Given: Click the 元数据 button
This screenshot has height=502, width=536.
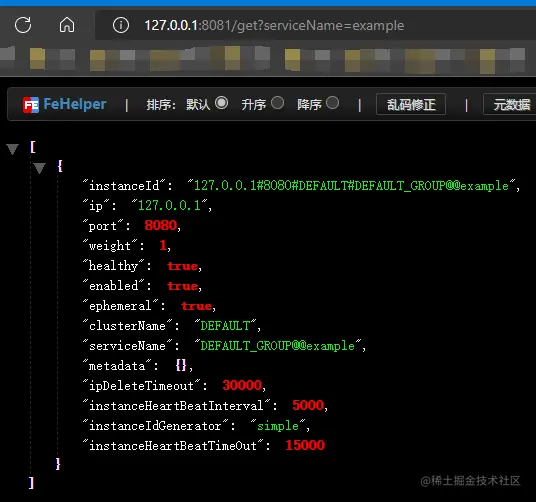Looking at the screenshot, I should [x=511, y=105].
